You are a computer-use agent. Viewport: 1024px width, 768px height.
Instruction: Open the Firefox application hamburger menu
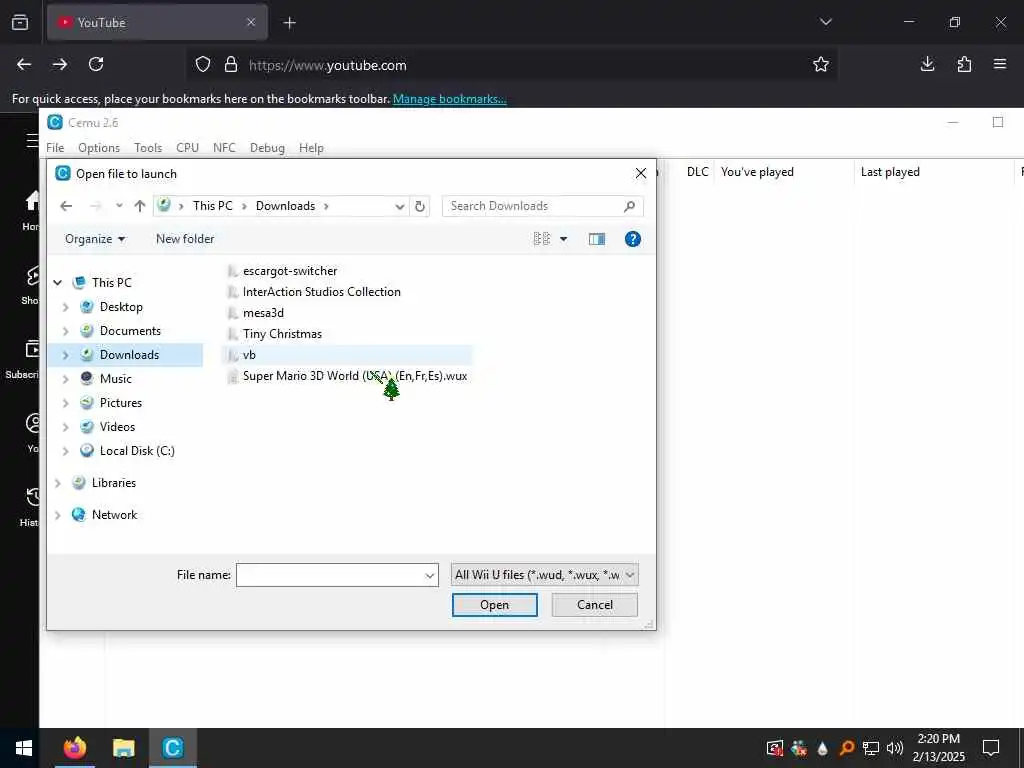coord(1000,64)
